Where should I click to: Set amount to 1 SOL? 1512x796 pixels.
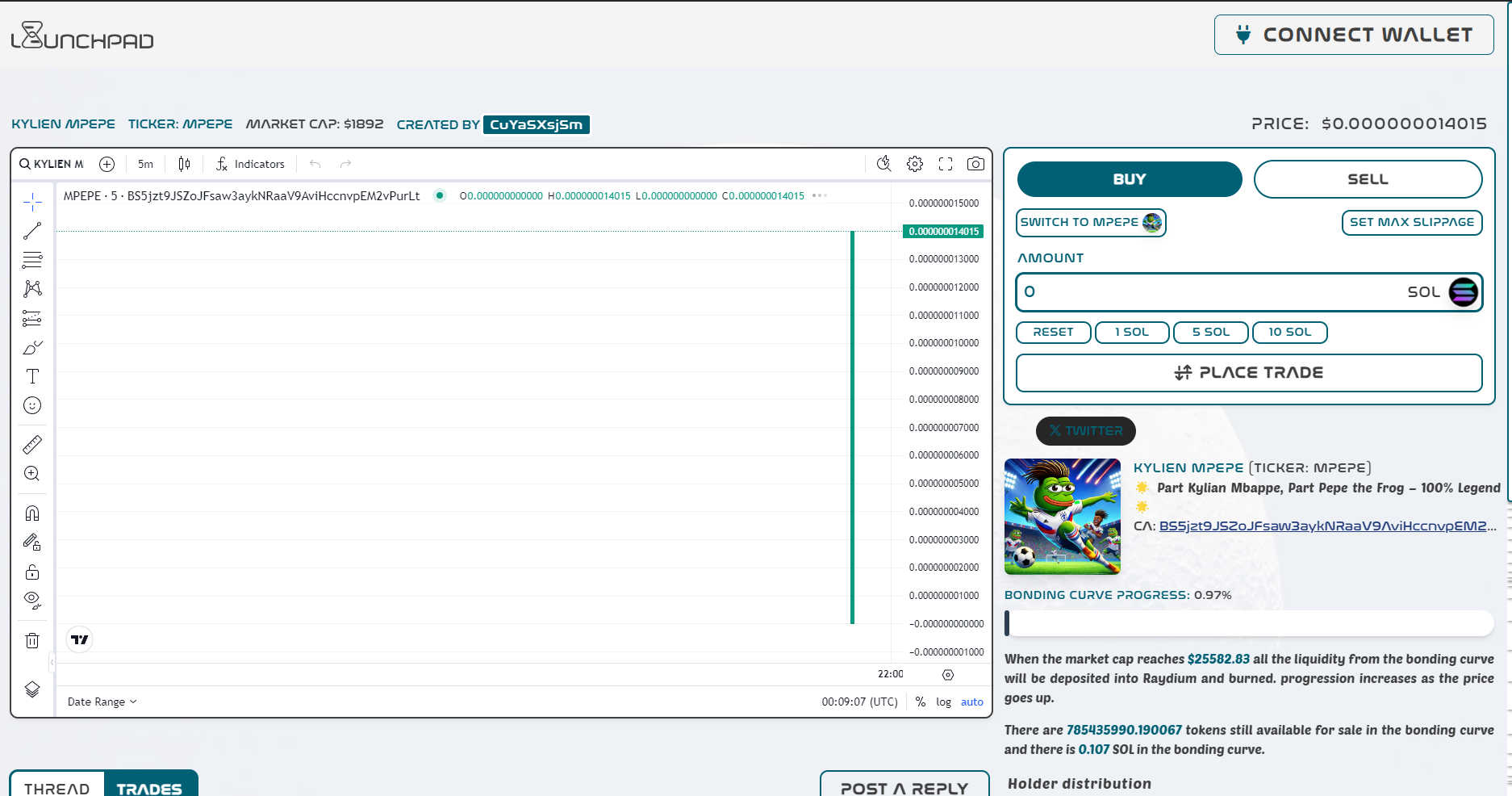click(x=1132, y=332)
